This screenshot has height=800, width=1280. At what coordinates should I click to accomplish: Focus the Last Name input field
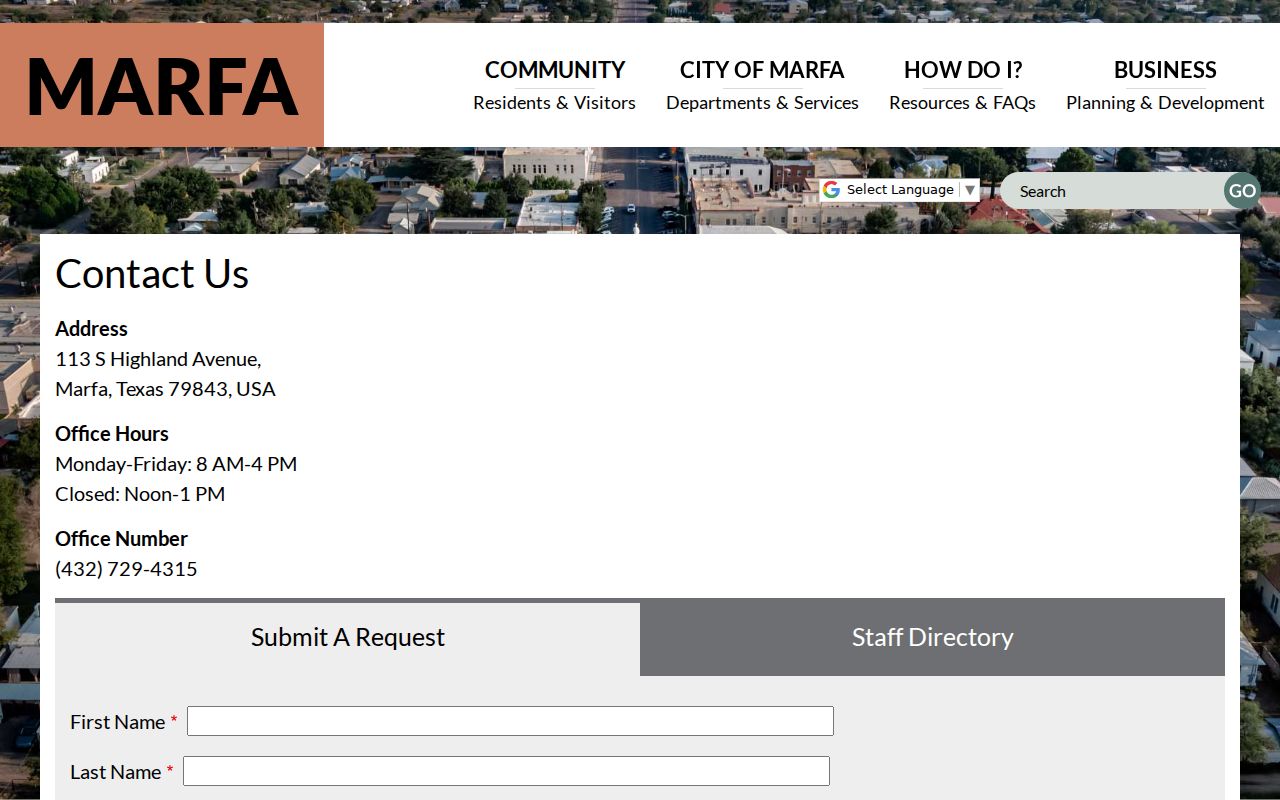pos(506,771)
